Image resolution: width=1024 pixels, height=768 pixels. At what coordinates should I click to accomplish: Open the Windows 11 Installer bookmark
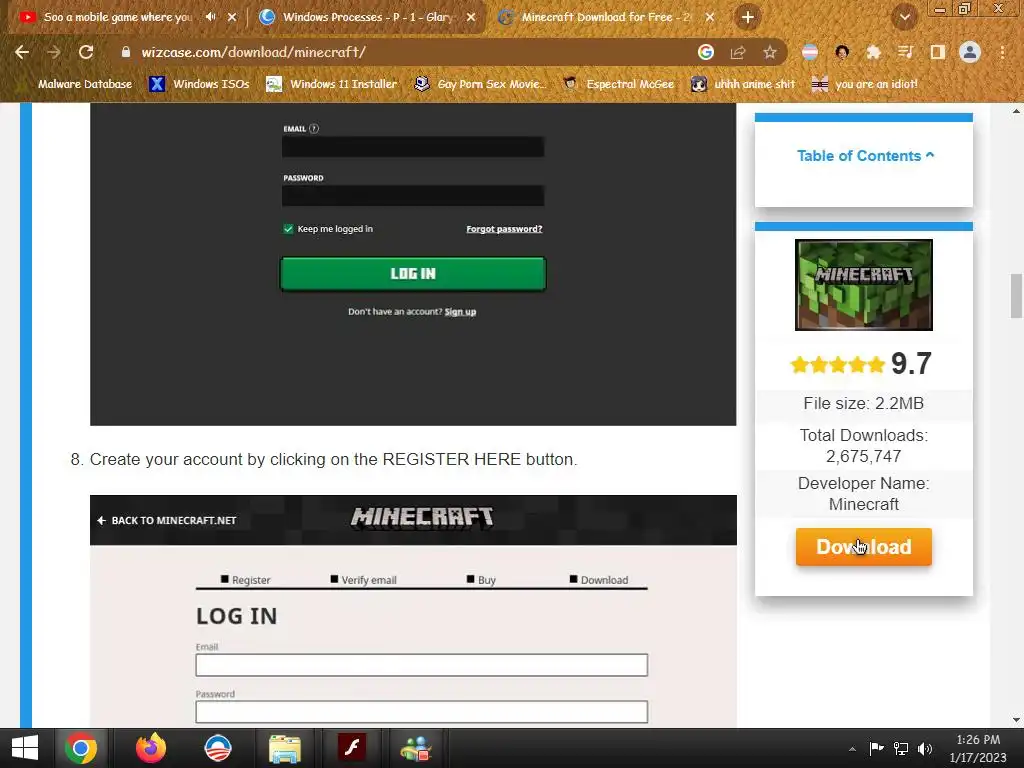point(332,84)
